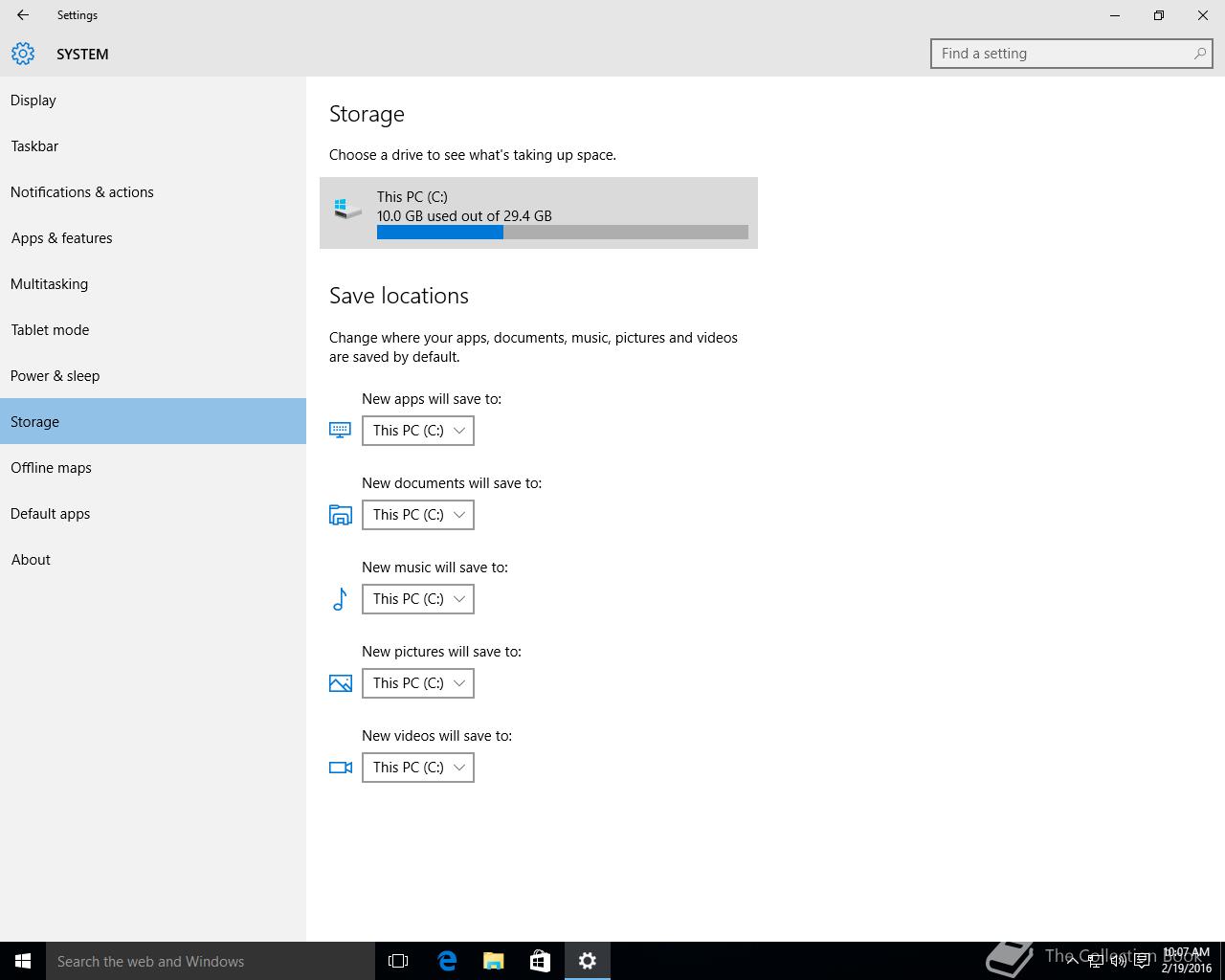Open File Explorer from the taskbar
1225x980 pixels.
(493, 961)
